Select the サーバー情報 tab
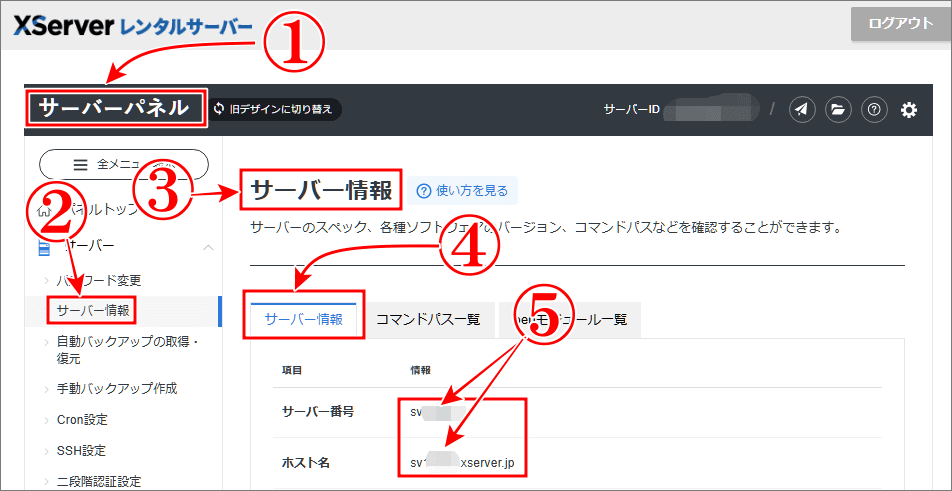 pyautogui.click(x=304, y=319)
